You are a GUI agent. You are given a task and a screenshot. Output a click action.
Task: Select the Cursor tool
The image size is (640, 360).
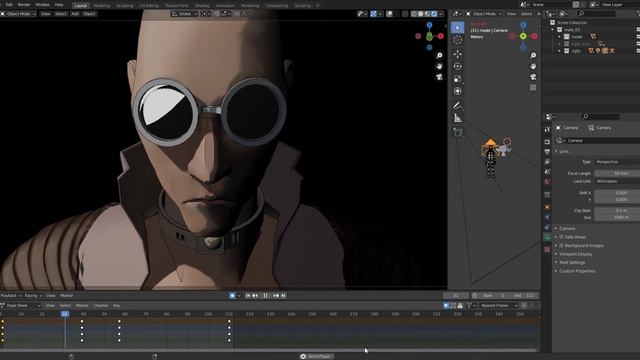(x=458, y=40)
